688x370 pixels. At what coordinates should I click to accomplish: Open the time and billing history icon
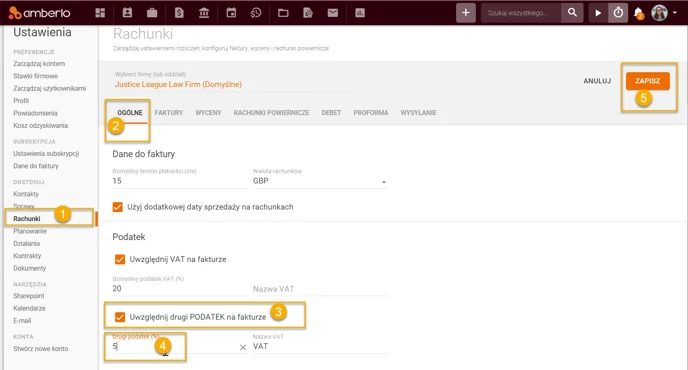pyautogui.click(x=256, y=13)
